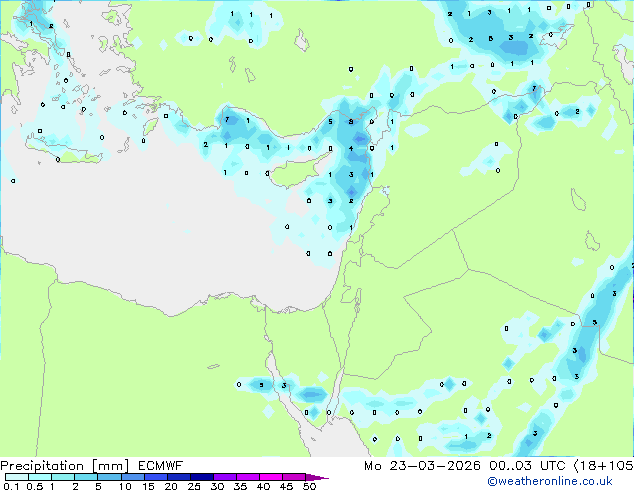Image resolution: width=634 pixels, height=490 pixels.
Task: Pick the 30–35 mm purple swatch
Action: 225,477
